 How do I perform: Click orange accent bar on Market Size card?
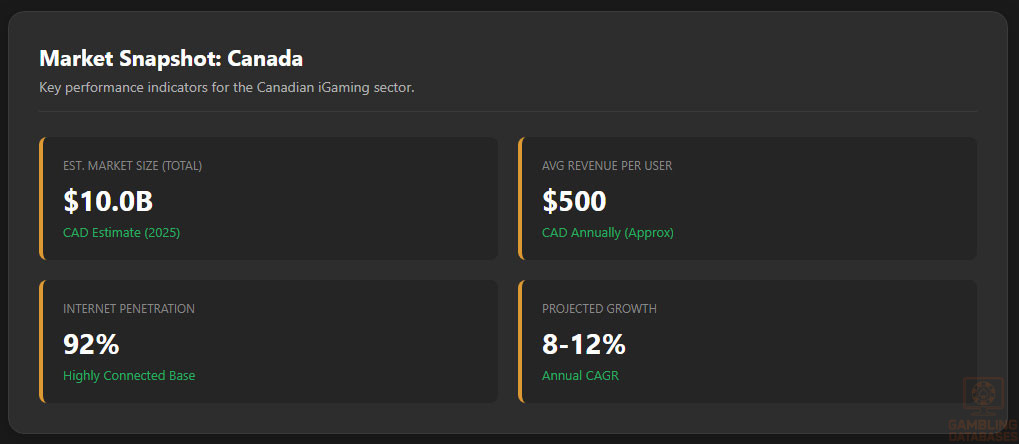coord(41,198)
